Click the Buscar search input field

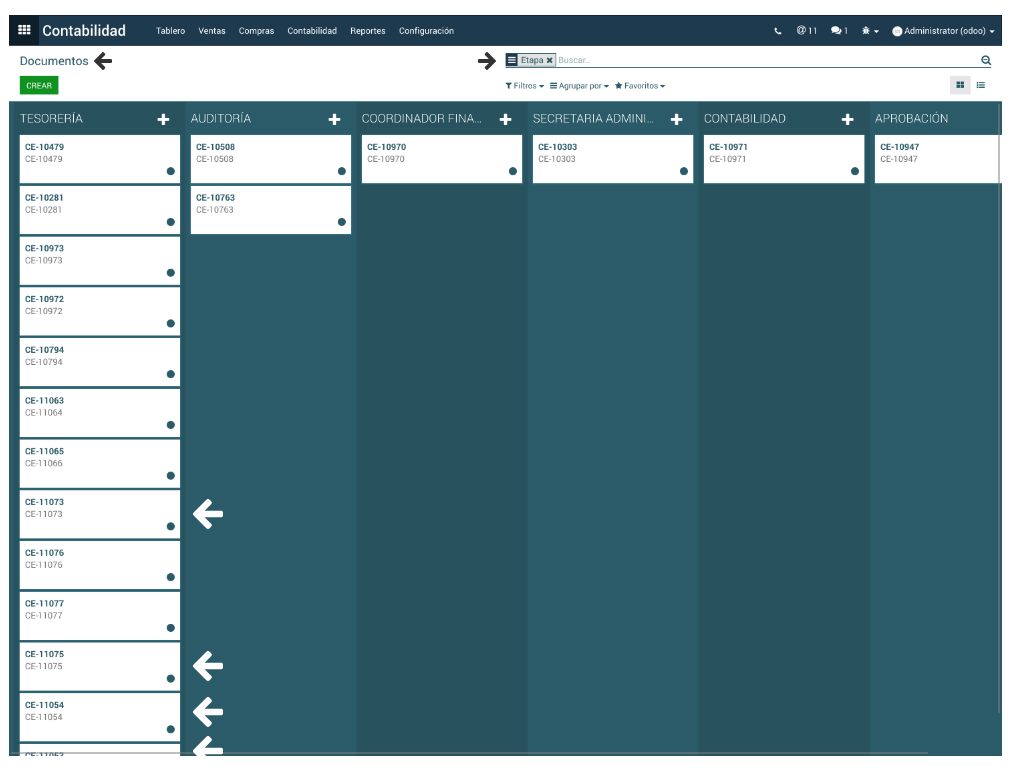point(760,61)
